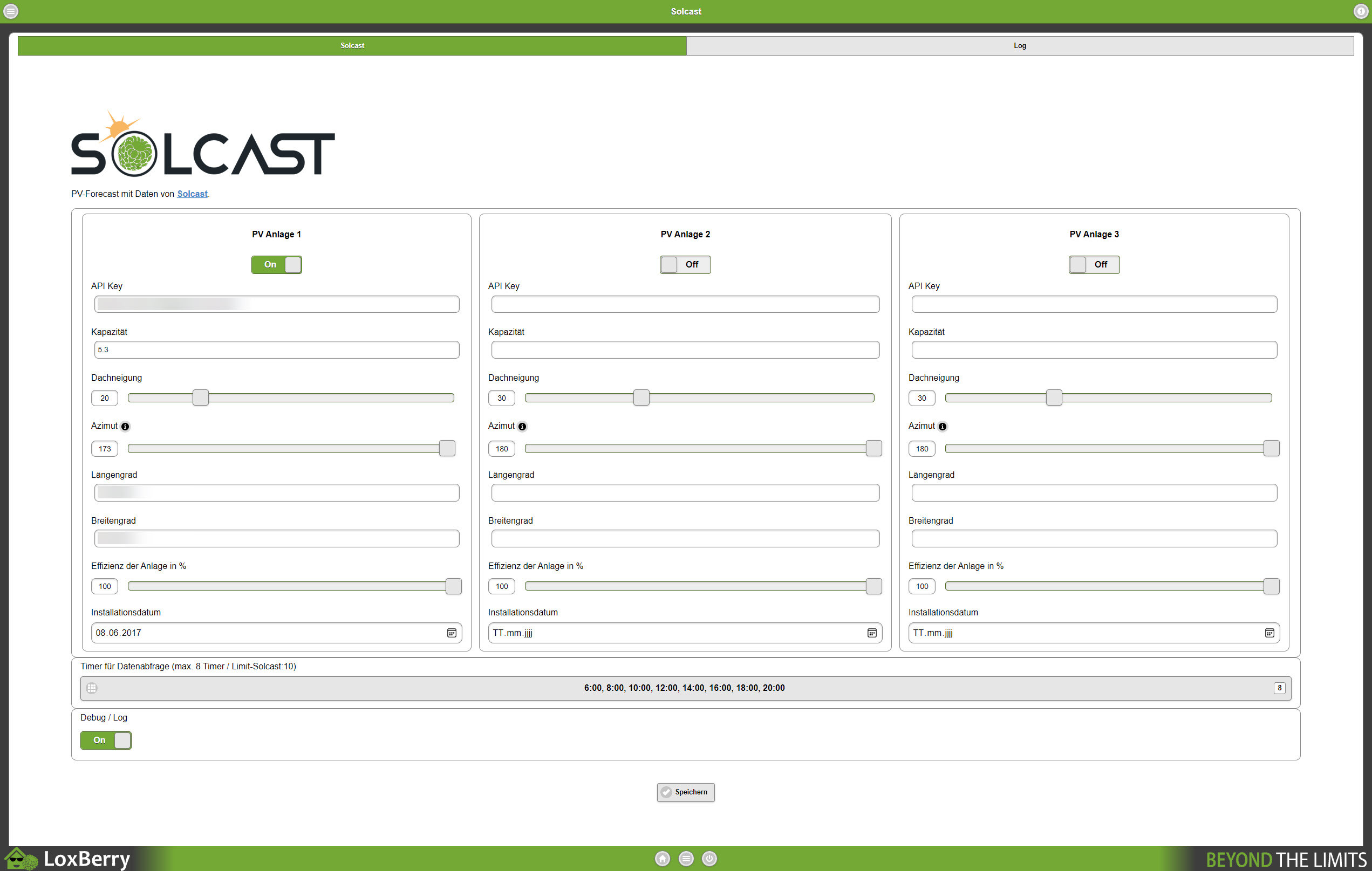1372x871 pixels.
Task: Open the footer menu list icon
Action: pyautogui.click(x=686, y=859)
